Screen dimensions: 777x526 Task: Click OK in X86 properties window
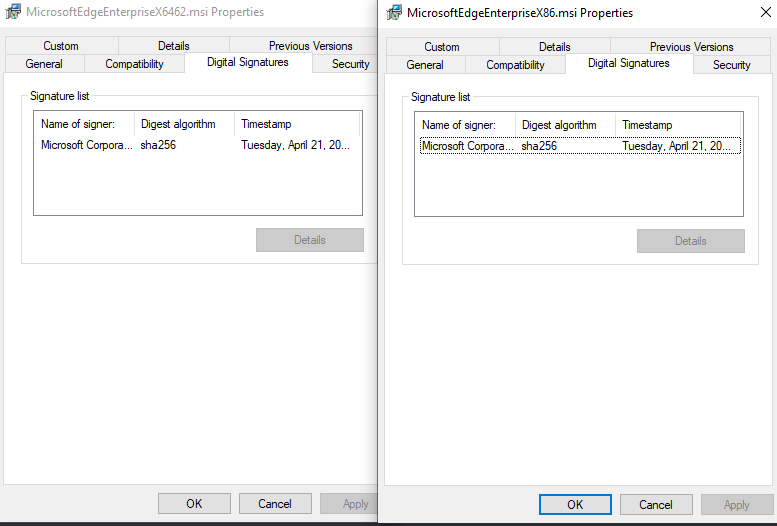[575, 505]
